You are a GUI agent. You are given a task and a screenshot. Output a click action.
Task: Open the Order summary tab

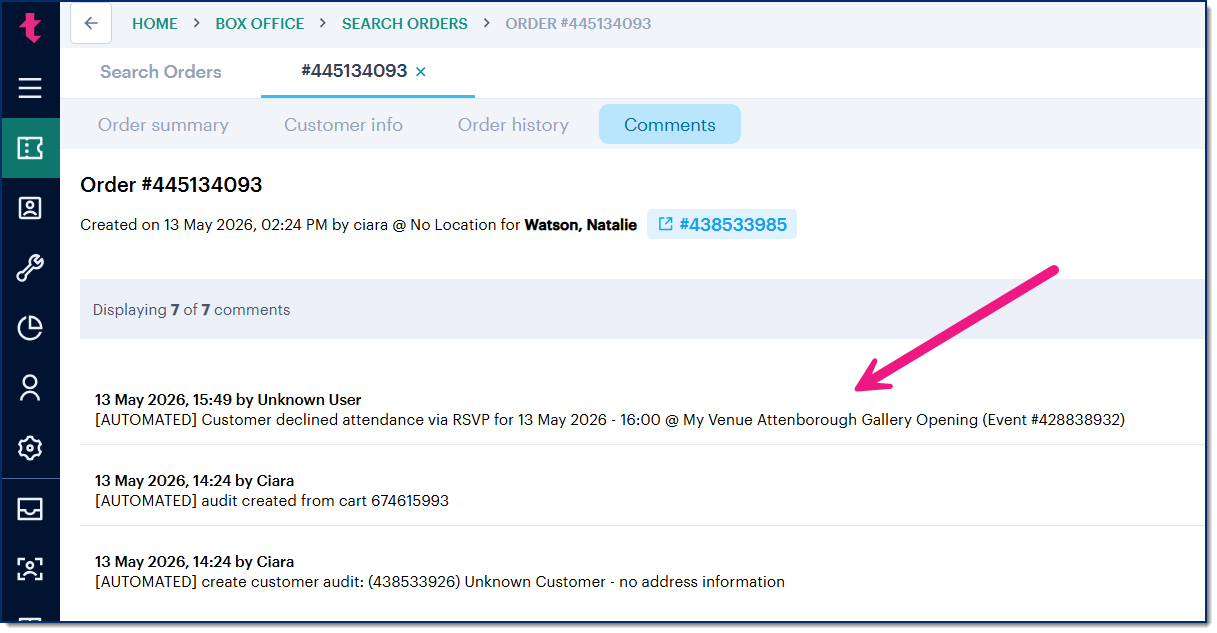(163, 125)
